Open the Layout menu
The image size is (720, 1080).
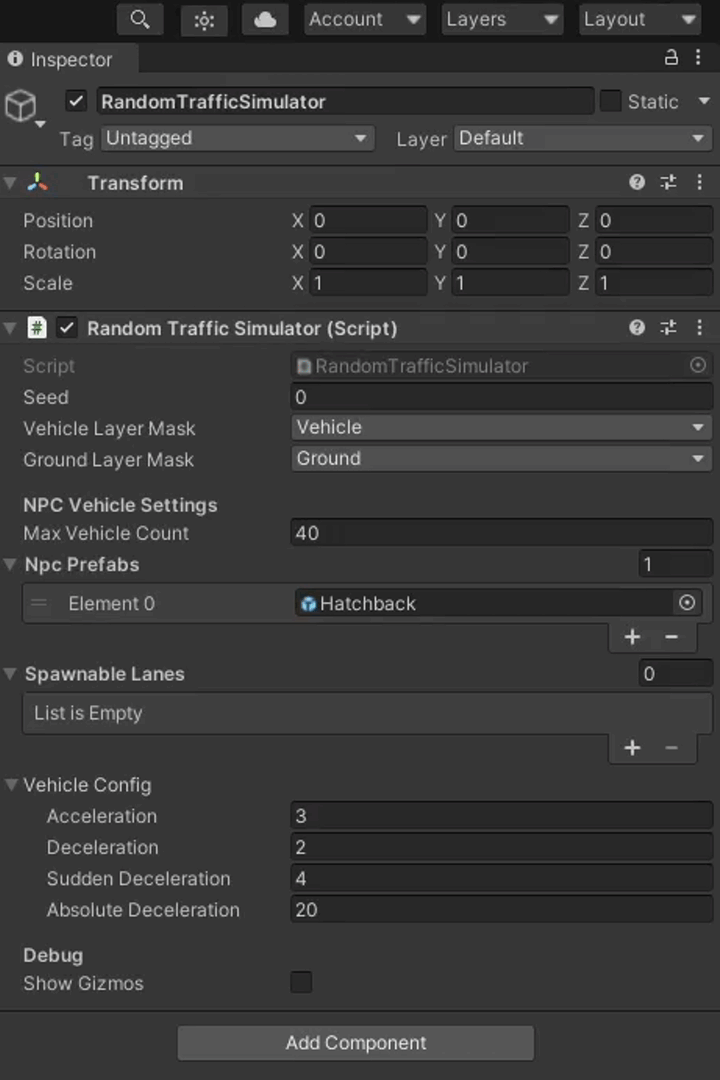pos(639,19)
